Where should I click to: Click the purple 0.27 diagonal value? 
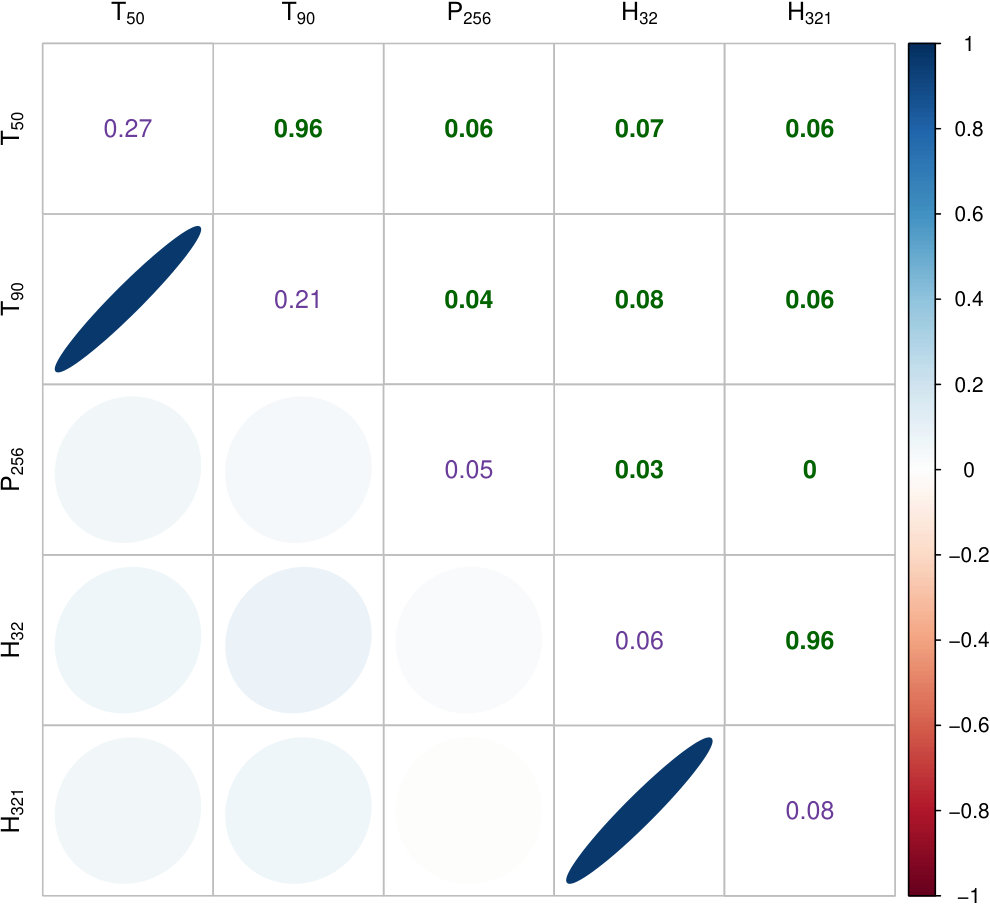(128, 129)
